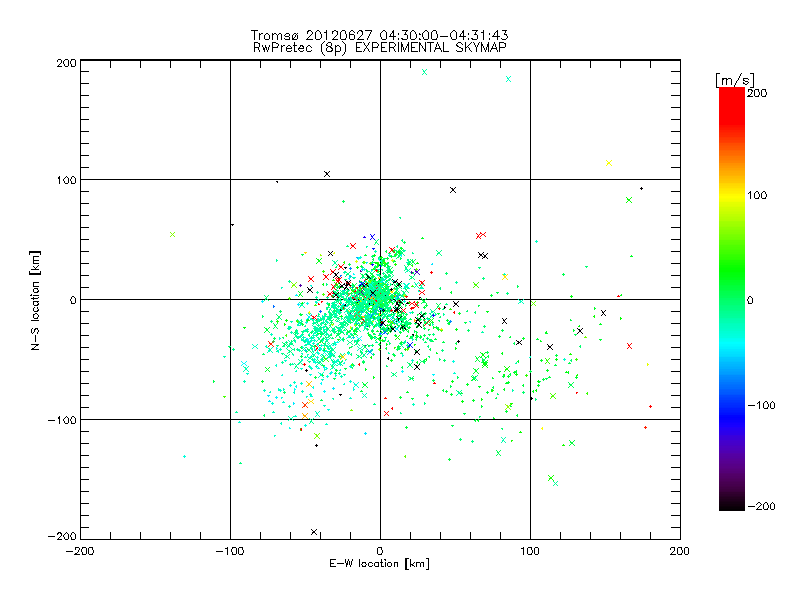The height and width of the screenshot is (600, 800).
Task: Click the y-axis tick label '200' at top left
Action: tap(66, 63)
